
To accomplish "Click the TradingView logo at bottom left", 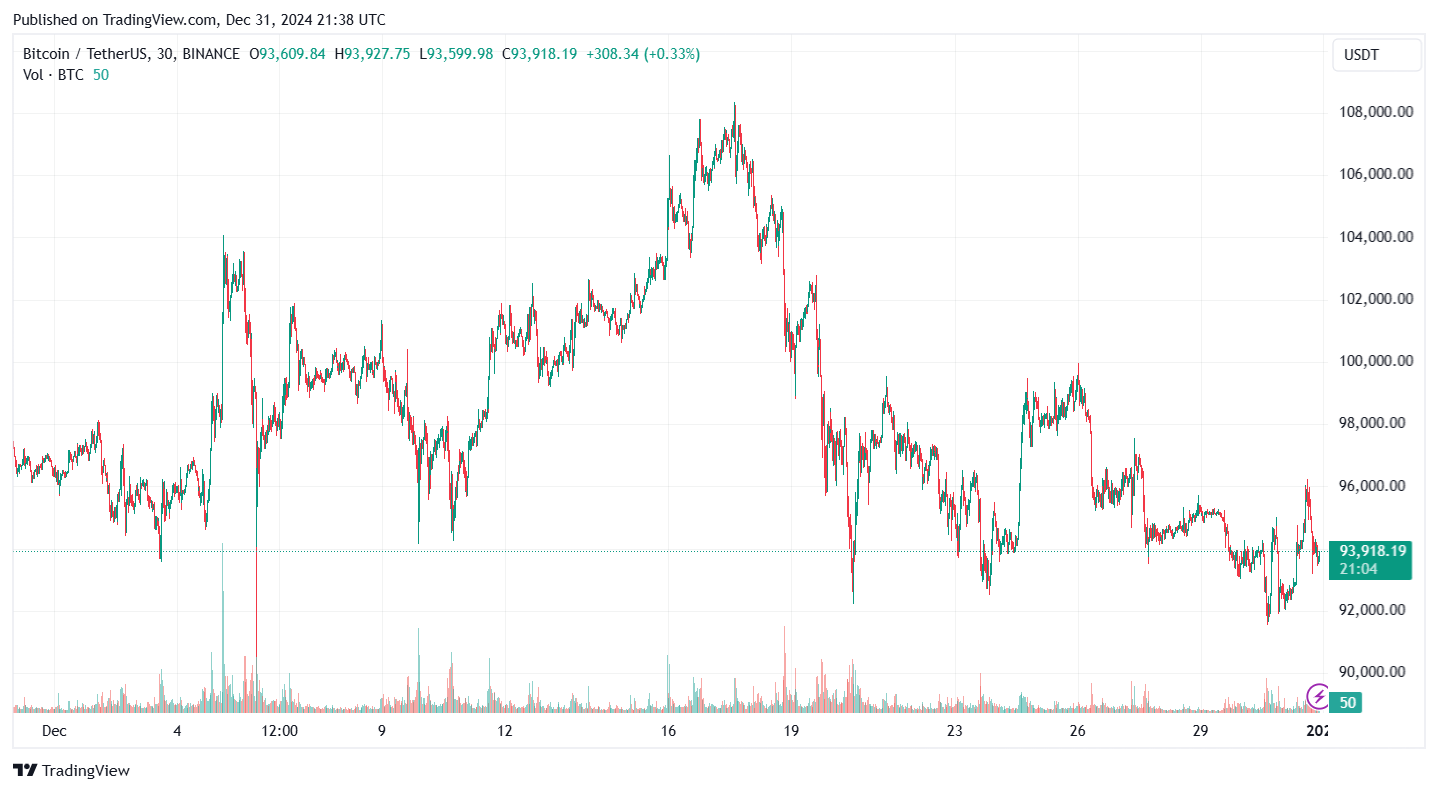I will click(x=71, y=770).
